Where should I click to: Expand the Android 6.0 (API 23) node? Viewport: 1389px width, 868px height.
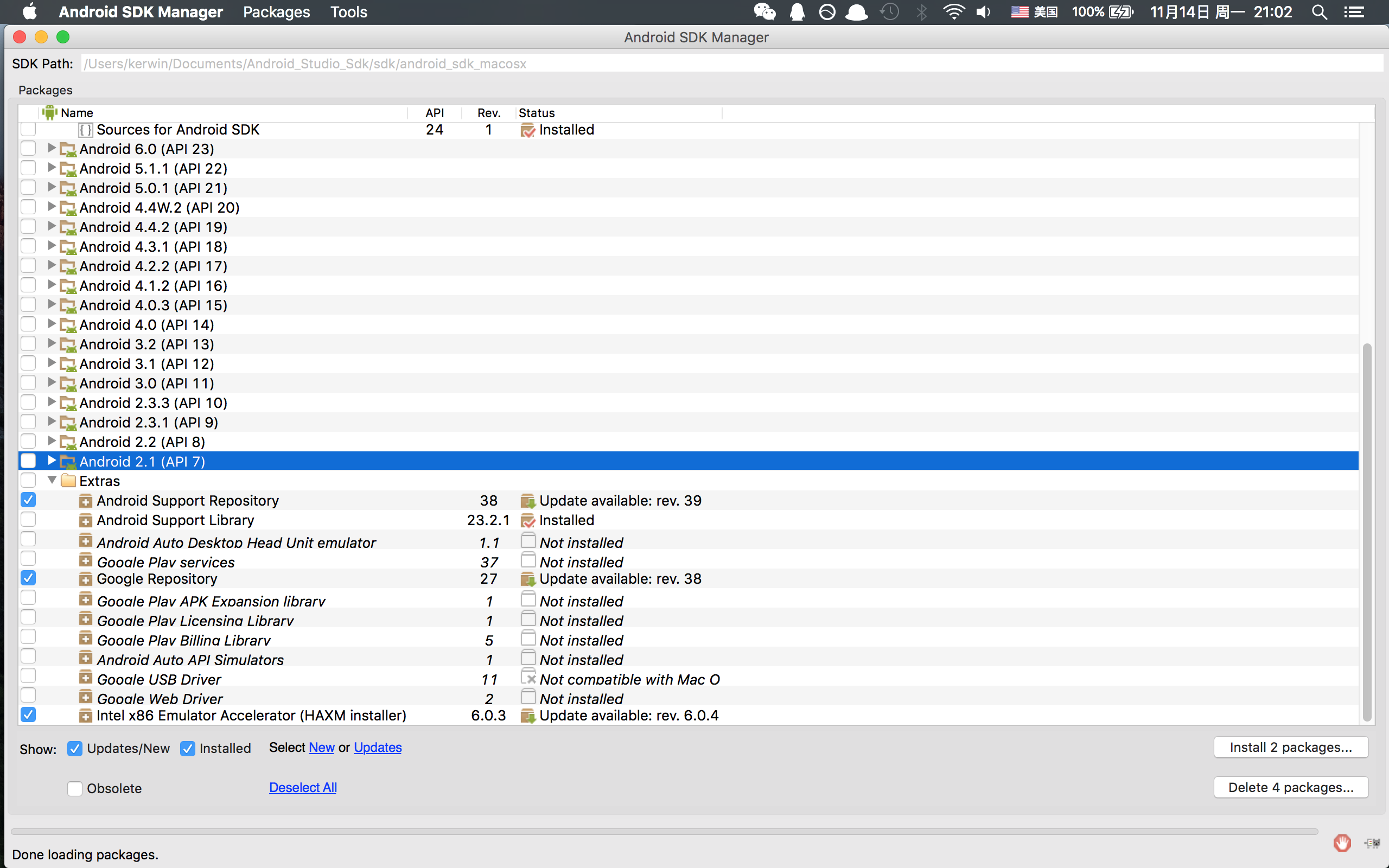coord(52,148)
